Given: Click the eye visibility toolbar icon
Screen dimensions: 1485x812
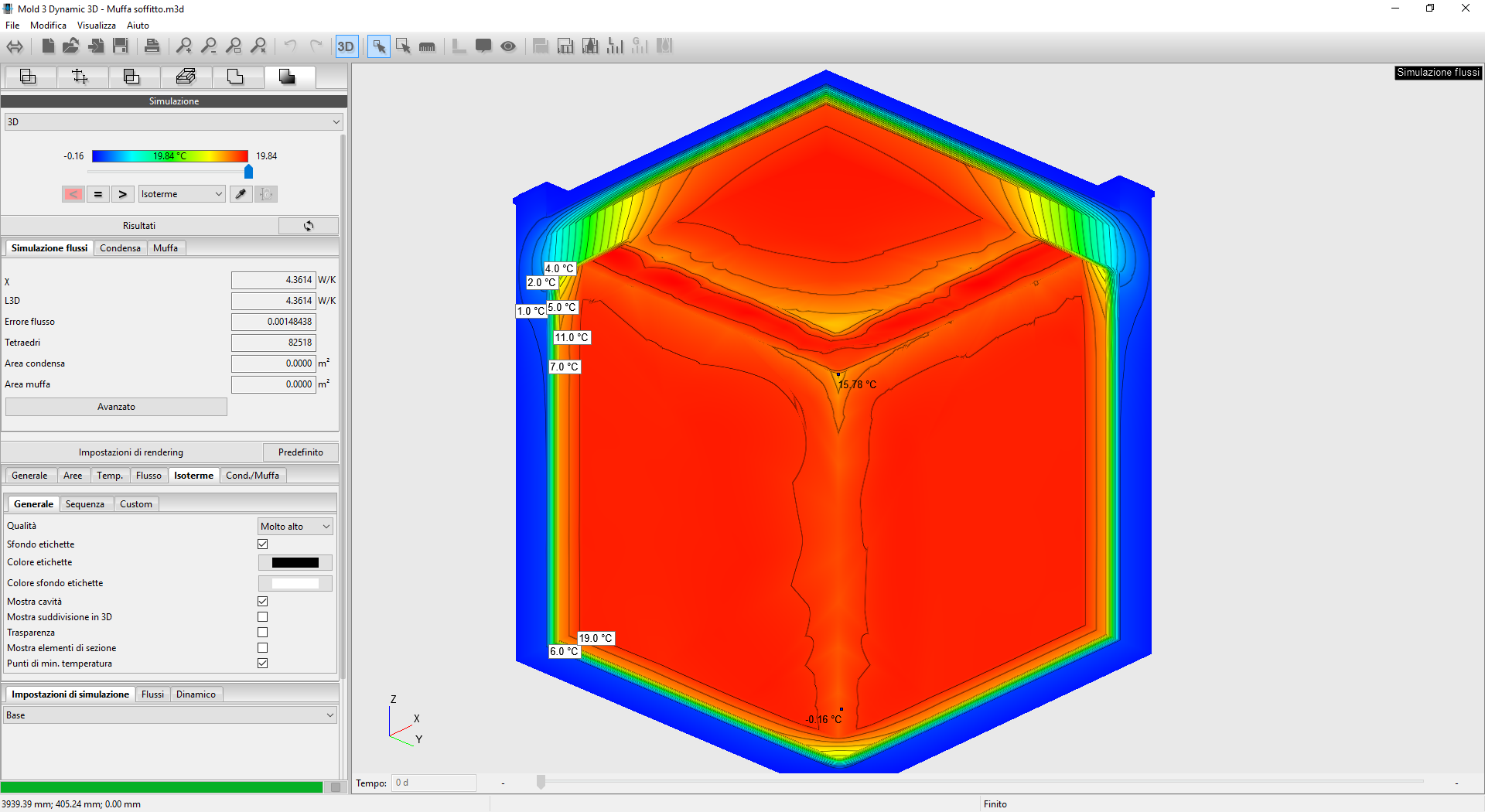Looking at the screenshot, I should tap(508, 46).
